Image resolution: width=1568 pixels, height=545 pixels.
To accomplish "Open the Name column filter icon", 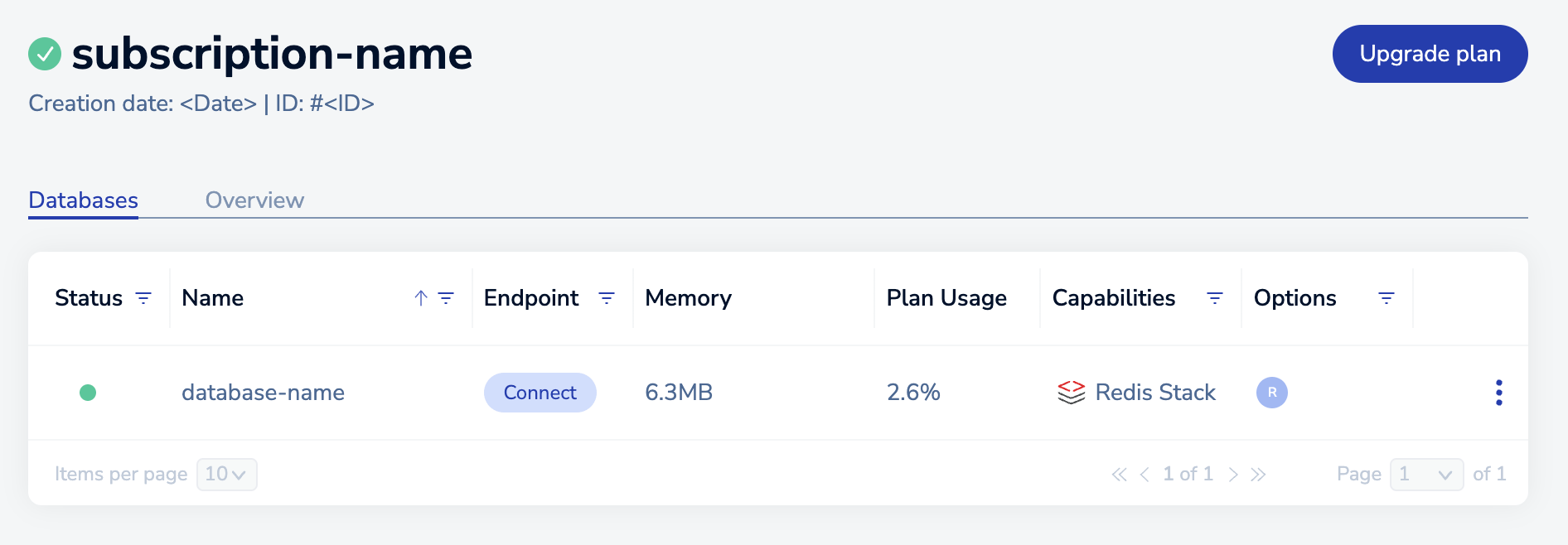I will 446,298.
